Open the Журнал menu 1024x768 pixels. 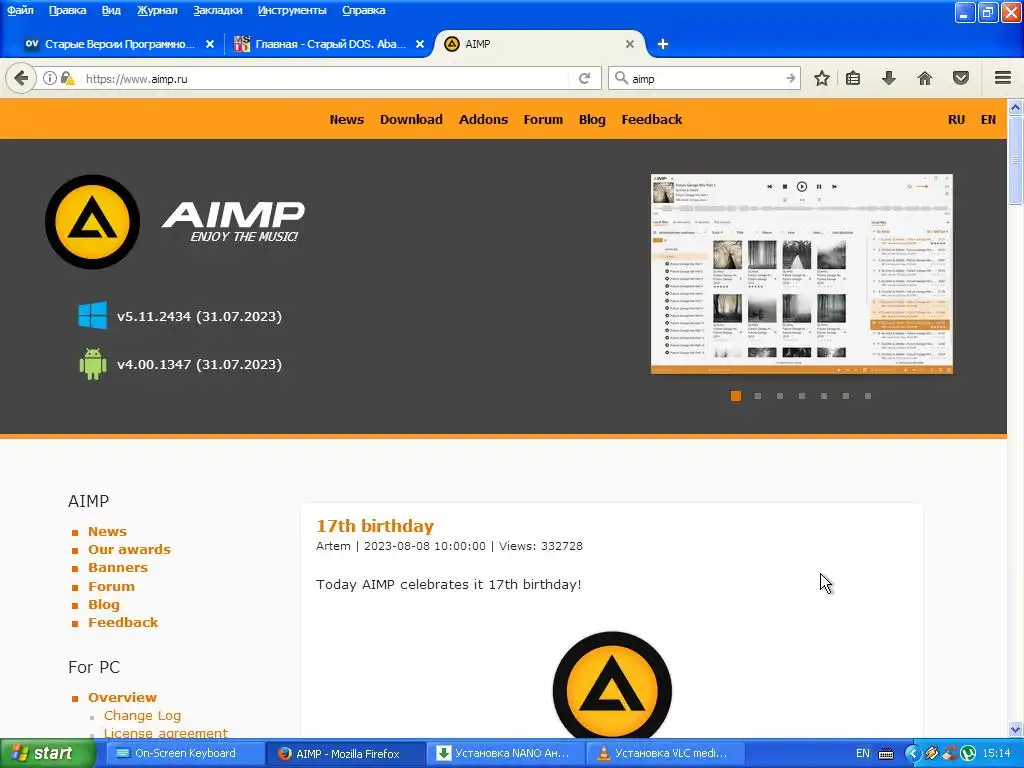157,10
